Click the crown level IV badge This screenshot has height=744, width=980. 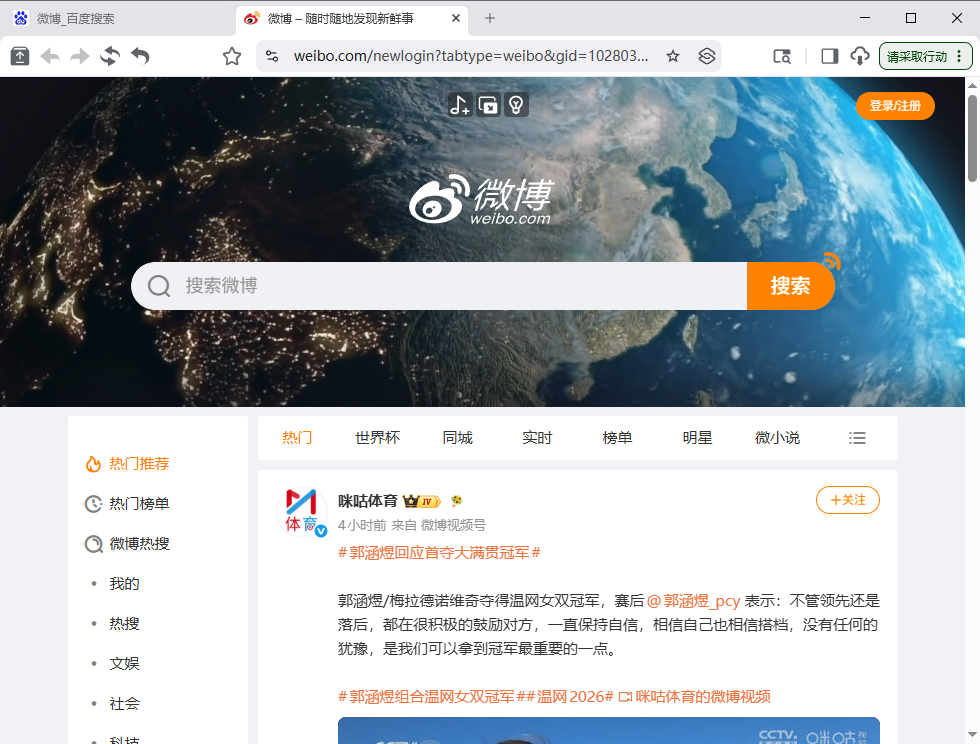[x=422, y=501]
